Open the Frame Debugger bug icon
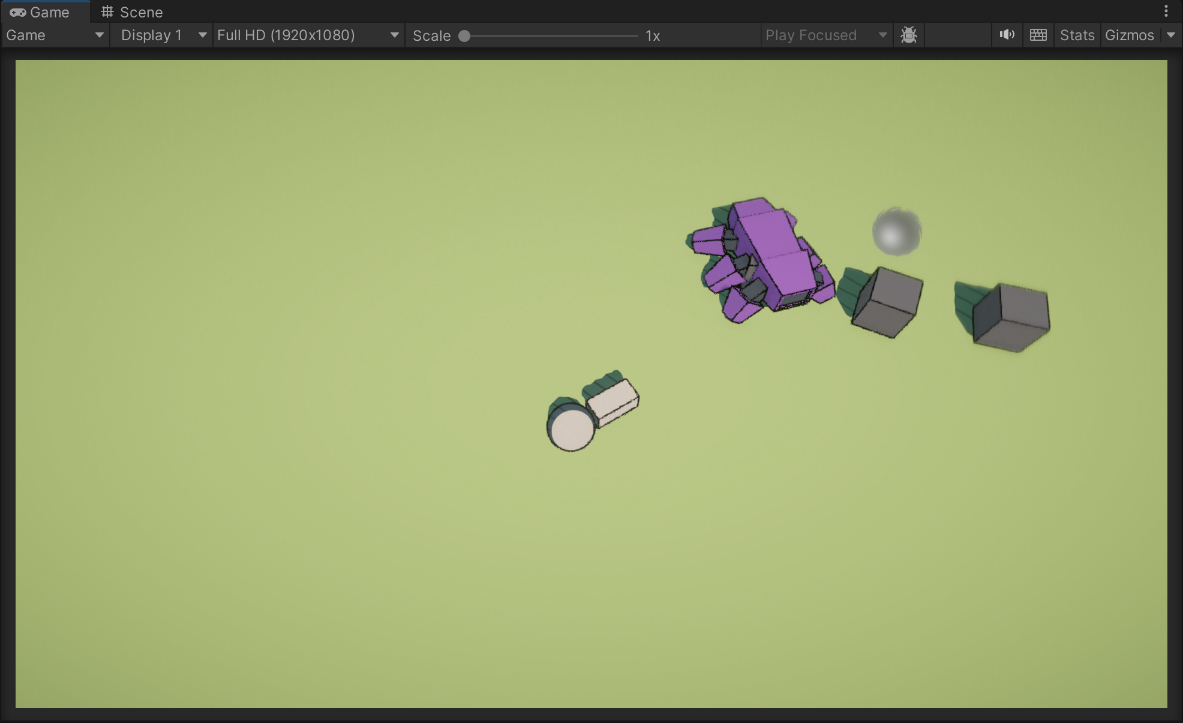 [908, 35]
